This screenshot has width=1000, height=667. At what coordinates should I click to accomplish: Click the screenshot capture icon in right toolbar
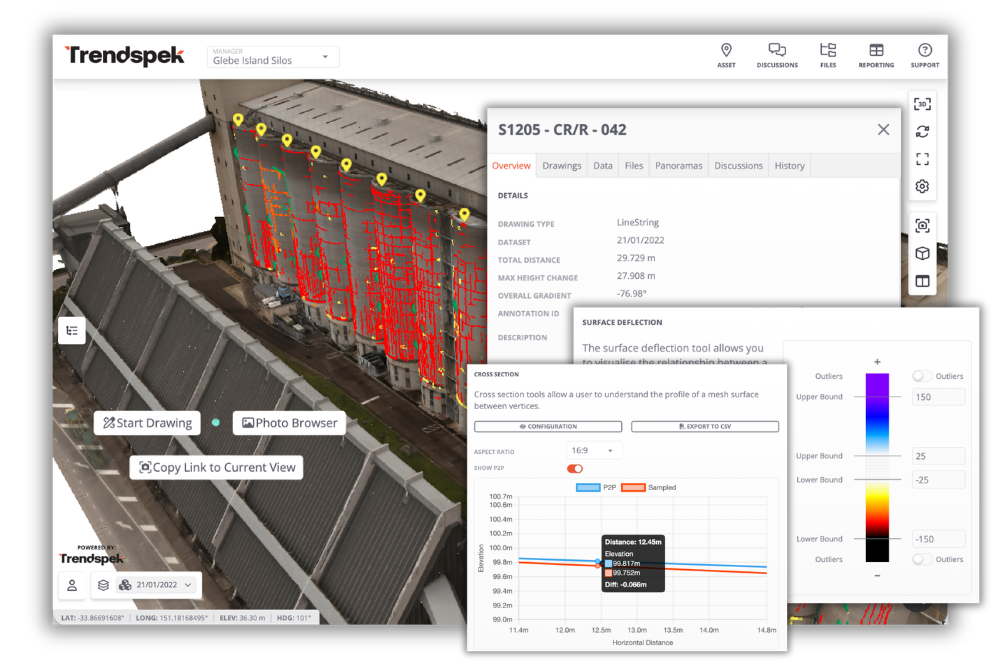[922, 226]
